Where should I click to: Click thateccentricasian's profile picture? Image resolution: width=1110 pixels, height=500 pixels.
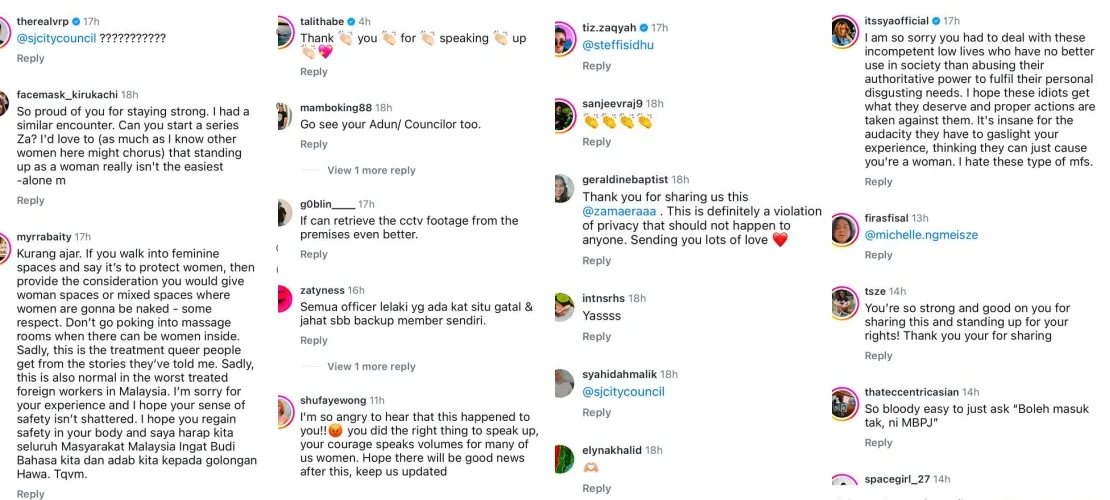845,403
